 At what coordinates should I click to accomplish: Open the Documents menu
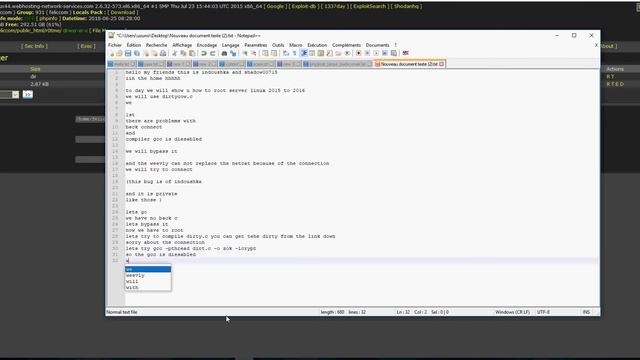click(377, 45)
